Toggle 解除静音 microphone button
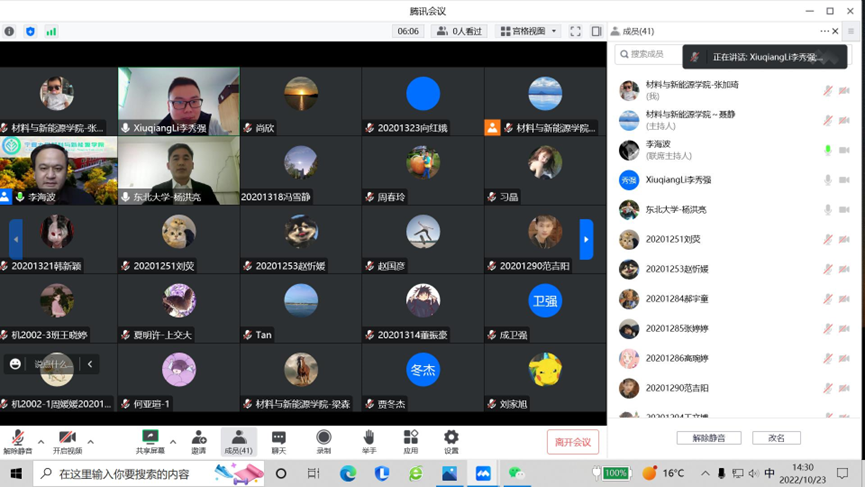 (x=17, y=441)
